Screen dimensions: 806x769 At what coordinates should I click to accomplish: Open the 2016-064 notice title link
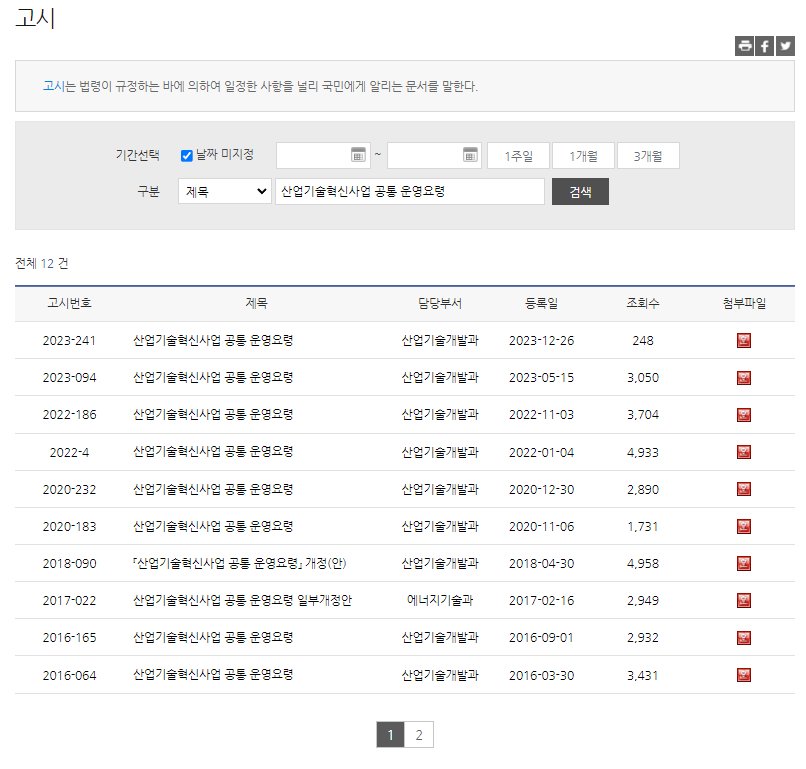pos(213,674)
